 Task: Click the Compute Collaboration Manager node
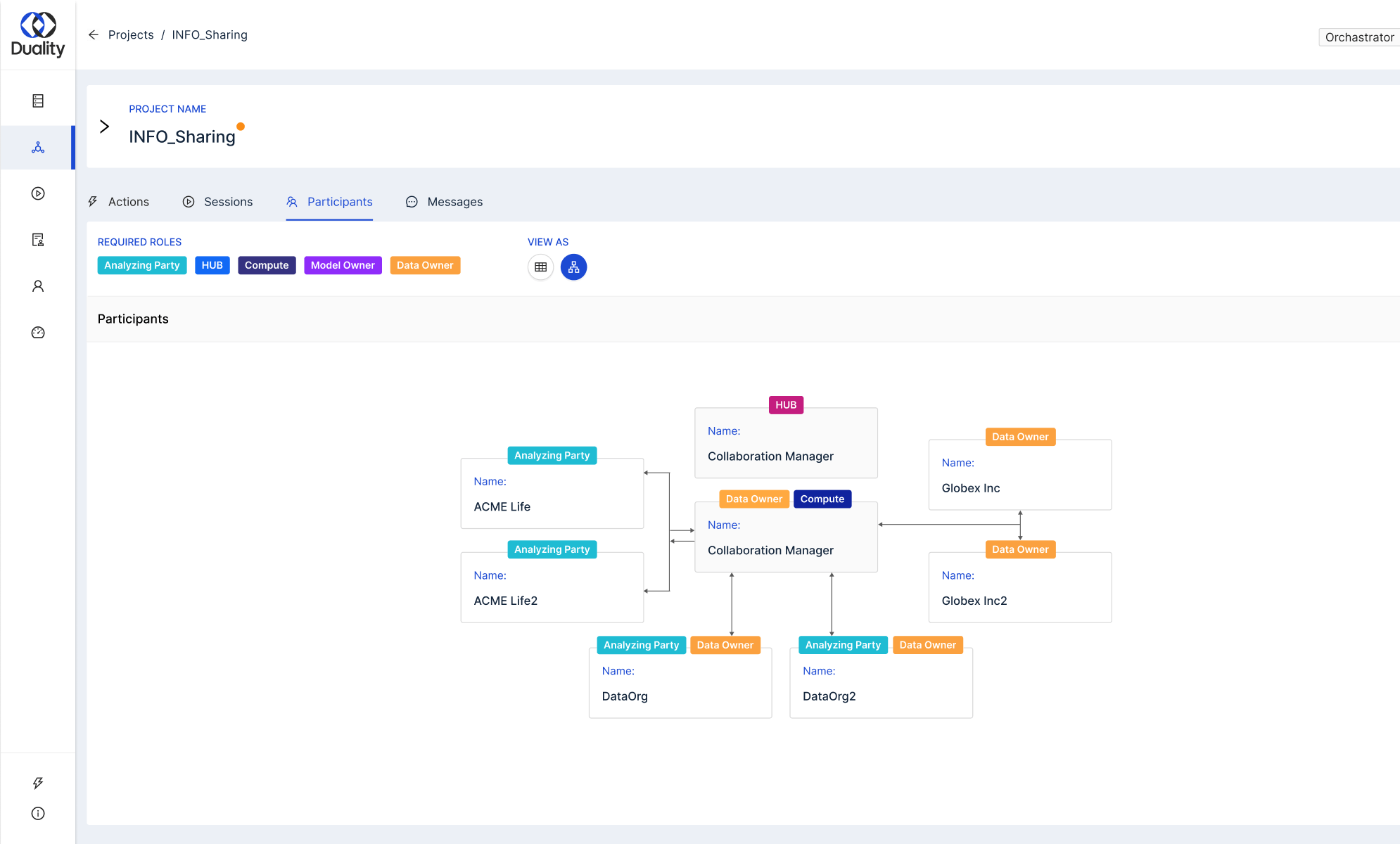(786, 537)
